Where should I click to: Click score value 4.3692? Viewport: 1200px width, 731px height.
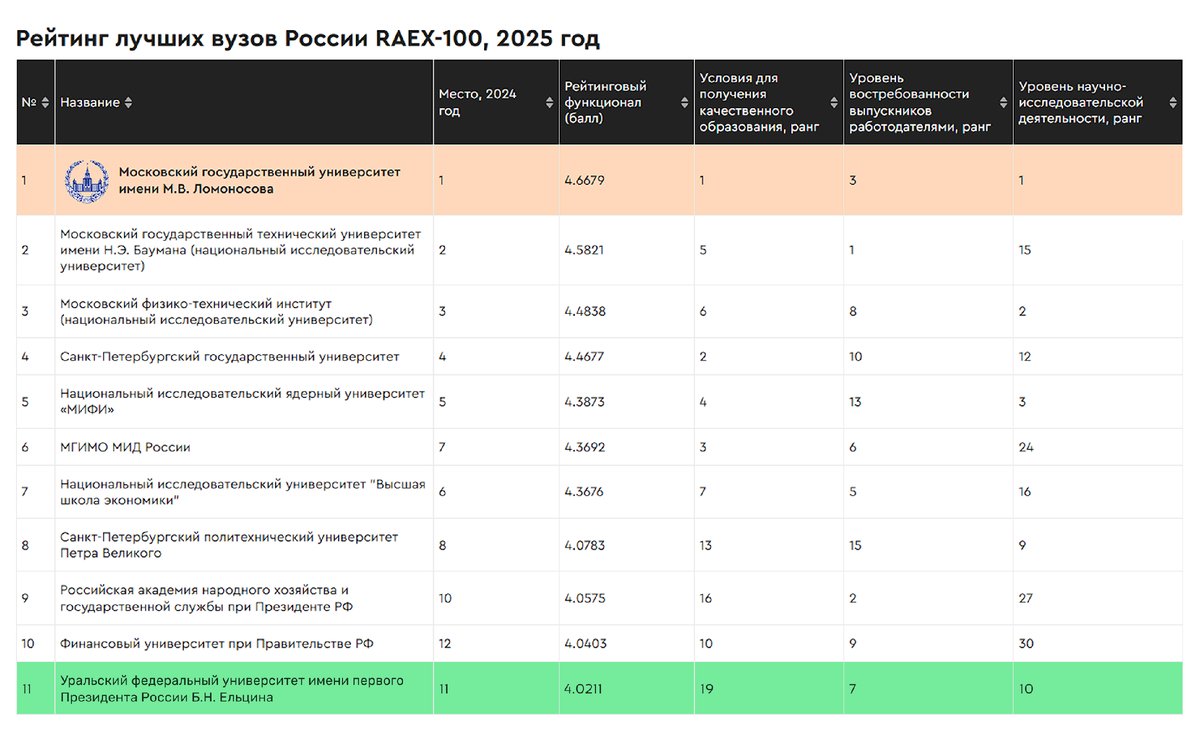tap(585, 447)
